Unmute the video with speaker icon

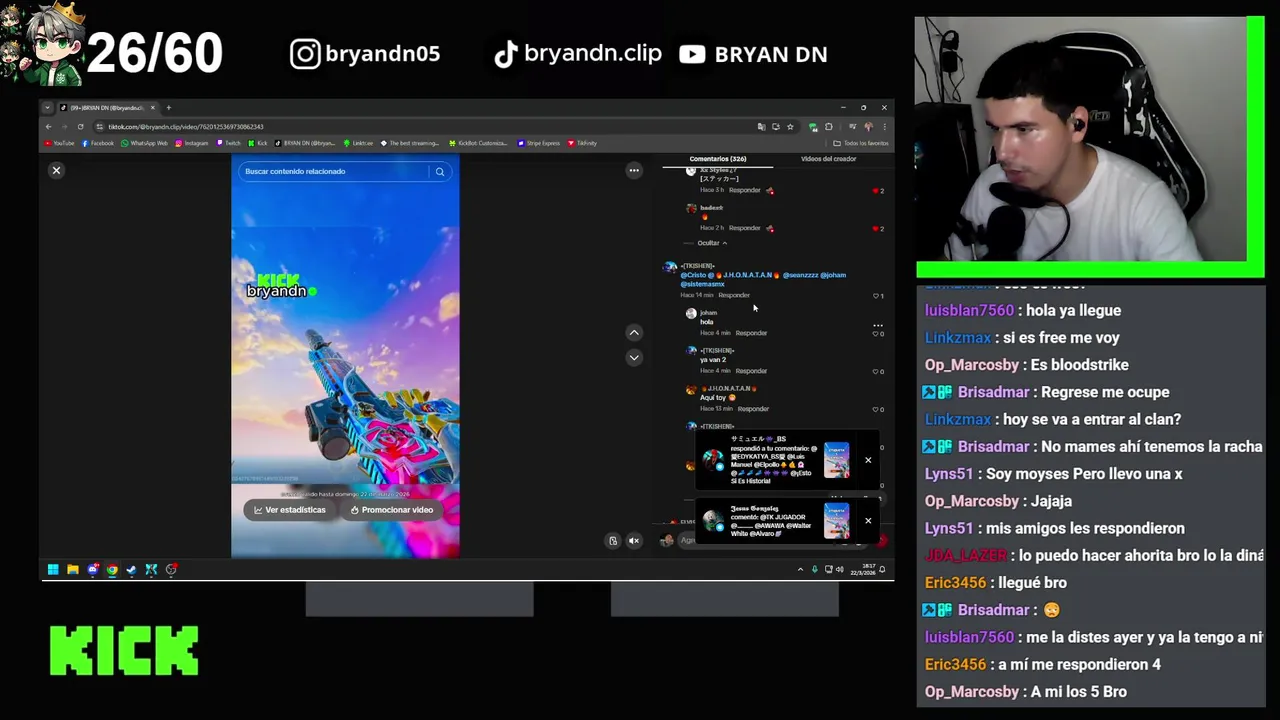click(x=633, y=541)
